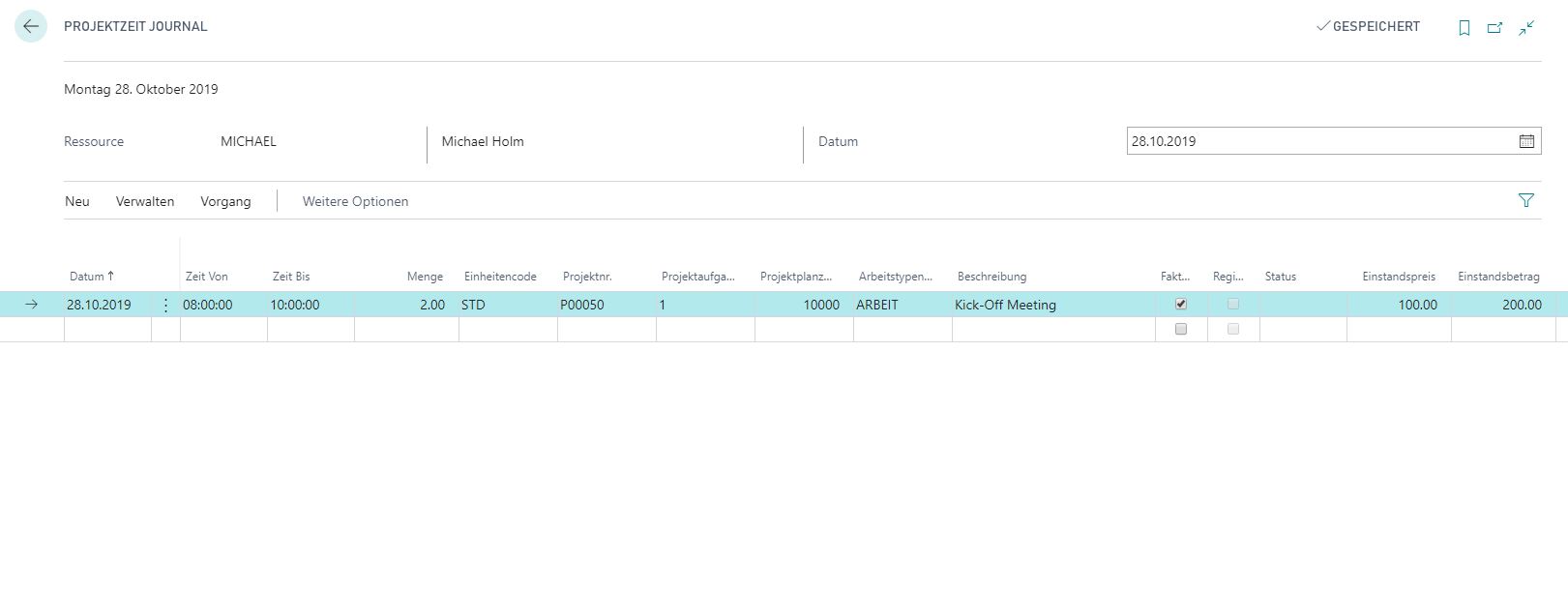Click the Projektnr. column header

point(587,277)
